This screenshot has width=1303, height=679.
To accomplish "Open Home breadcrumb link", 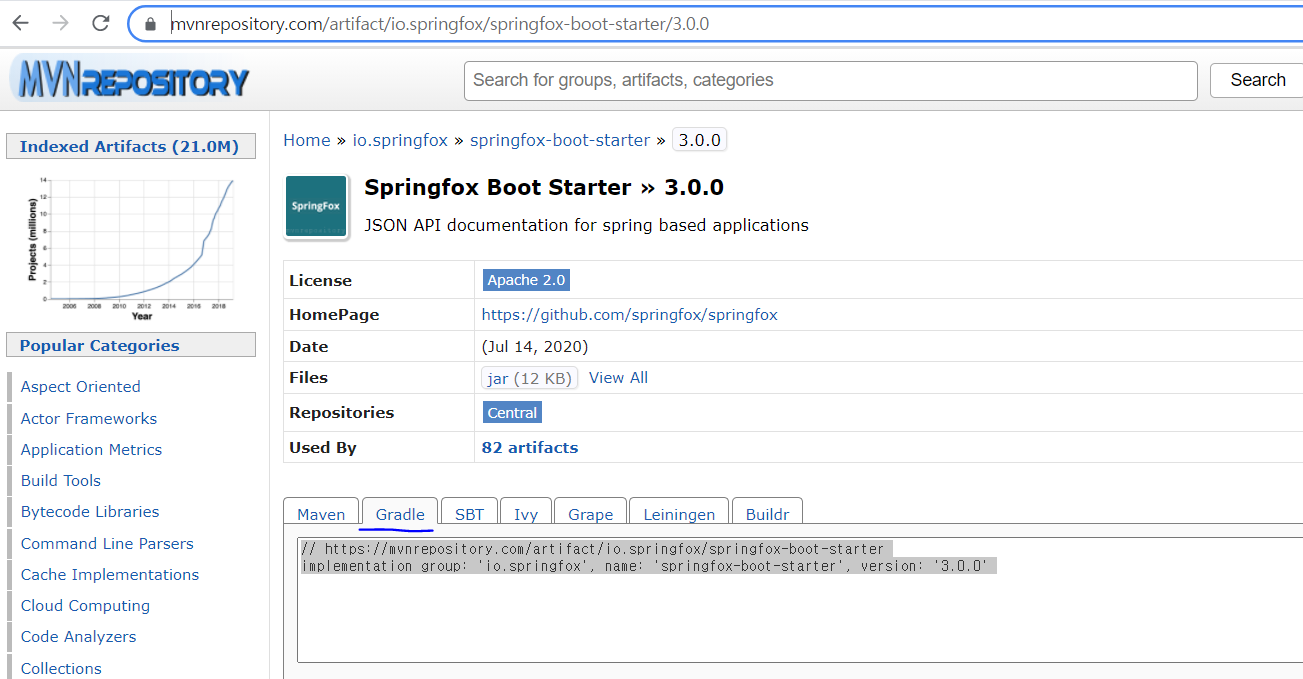I will (306, 140).
